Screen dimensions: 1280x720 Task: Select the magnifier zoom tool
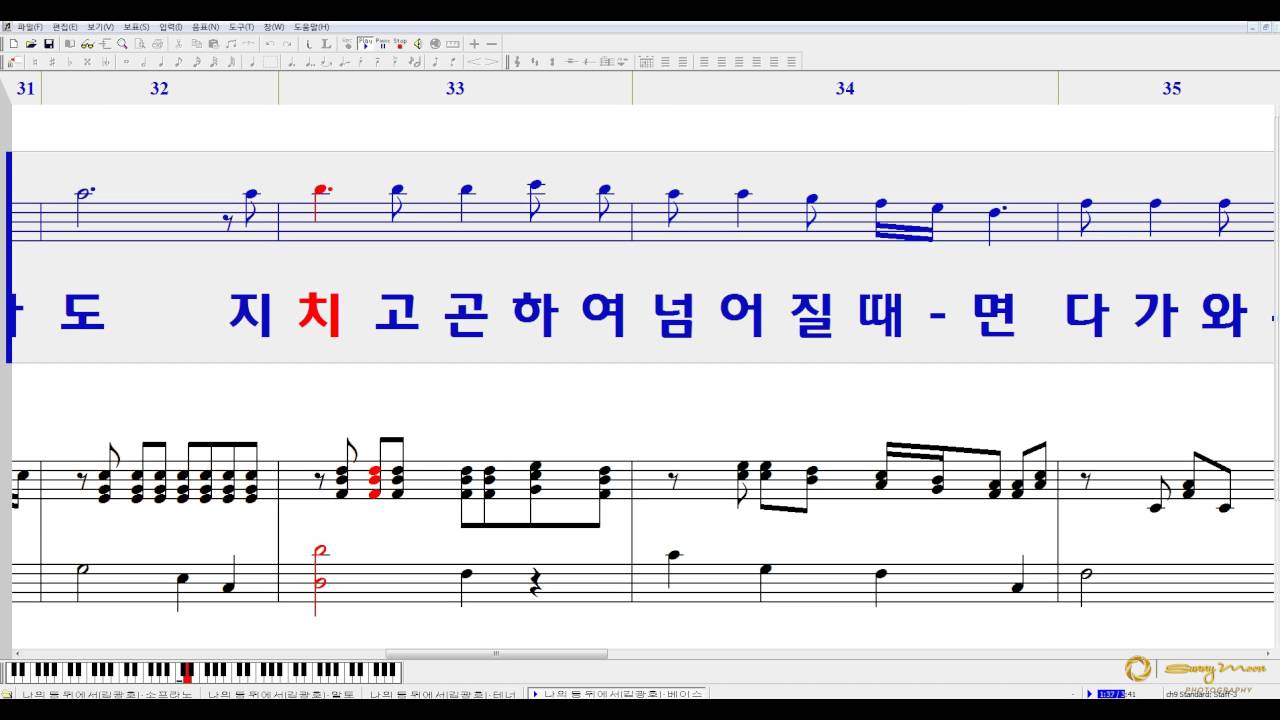[x=122, y=44]
